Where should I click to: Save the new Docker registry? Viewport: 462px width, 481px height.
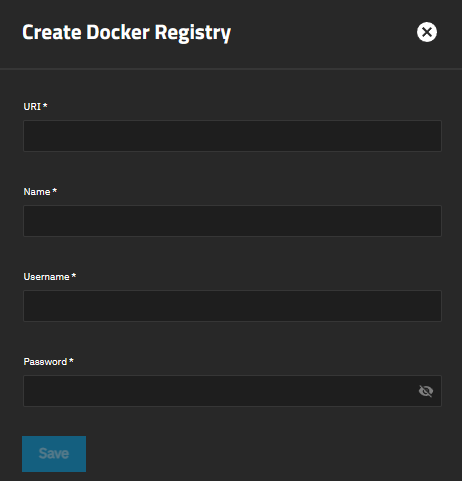pos(54,454)
